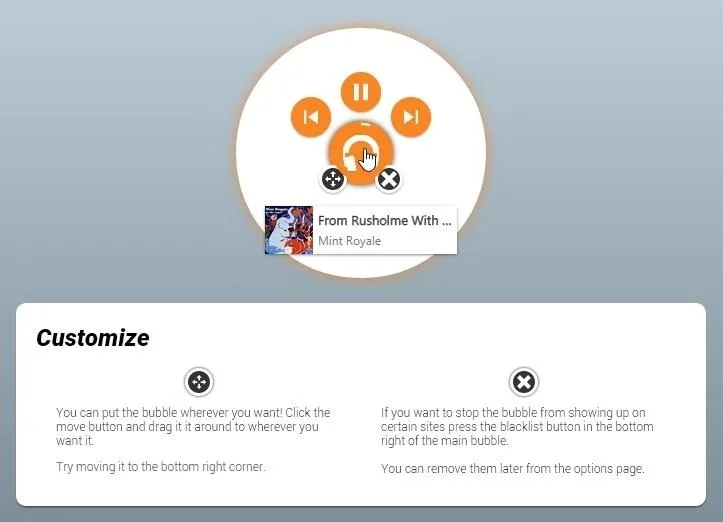Click the Mint Royale album art thumbnail
Viewport: 723px width, 522px height.
(x=289, y=230)
